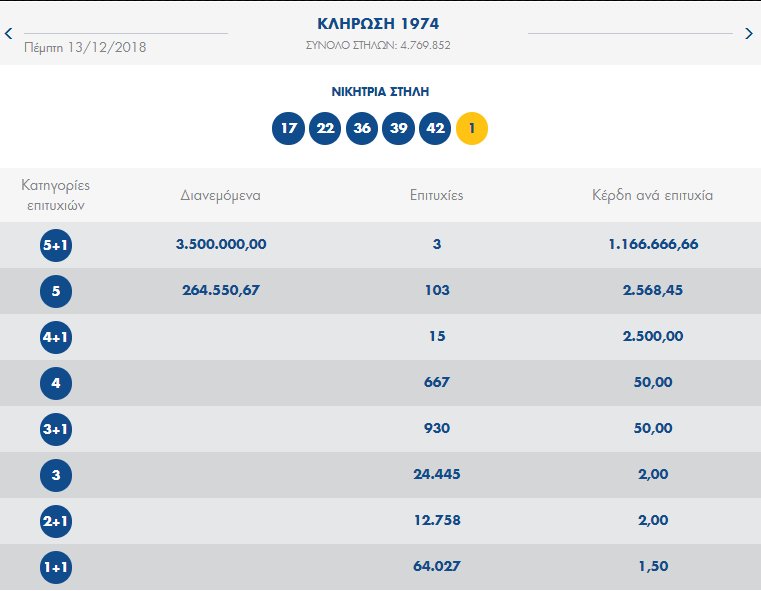Click the ΚΛΗΡΩΣΗ 1974 draw title
The height and width of the screenshot is (591, 761).
378,23
